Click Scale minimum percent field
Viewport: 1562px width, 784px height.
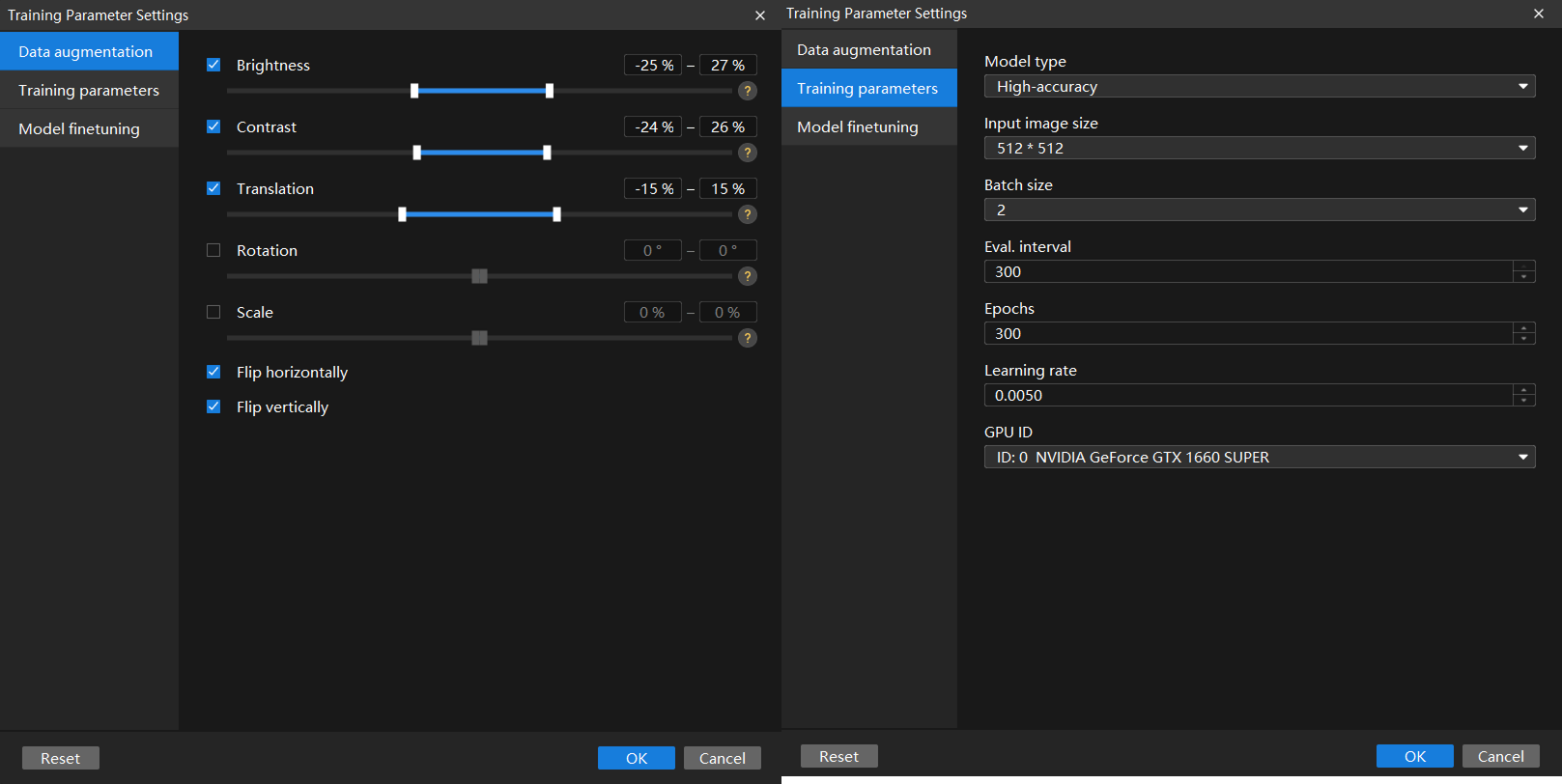coord(653,312)
